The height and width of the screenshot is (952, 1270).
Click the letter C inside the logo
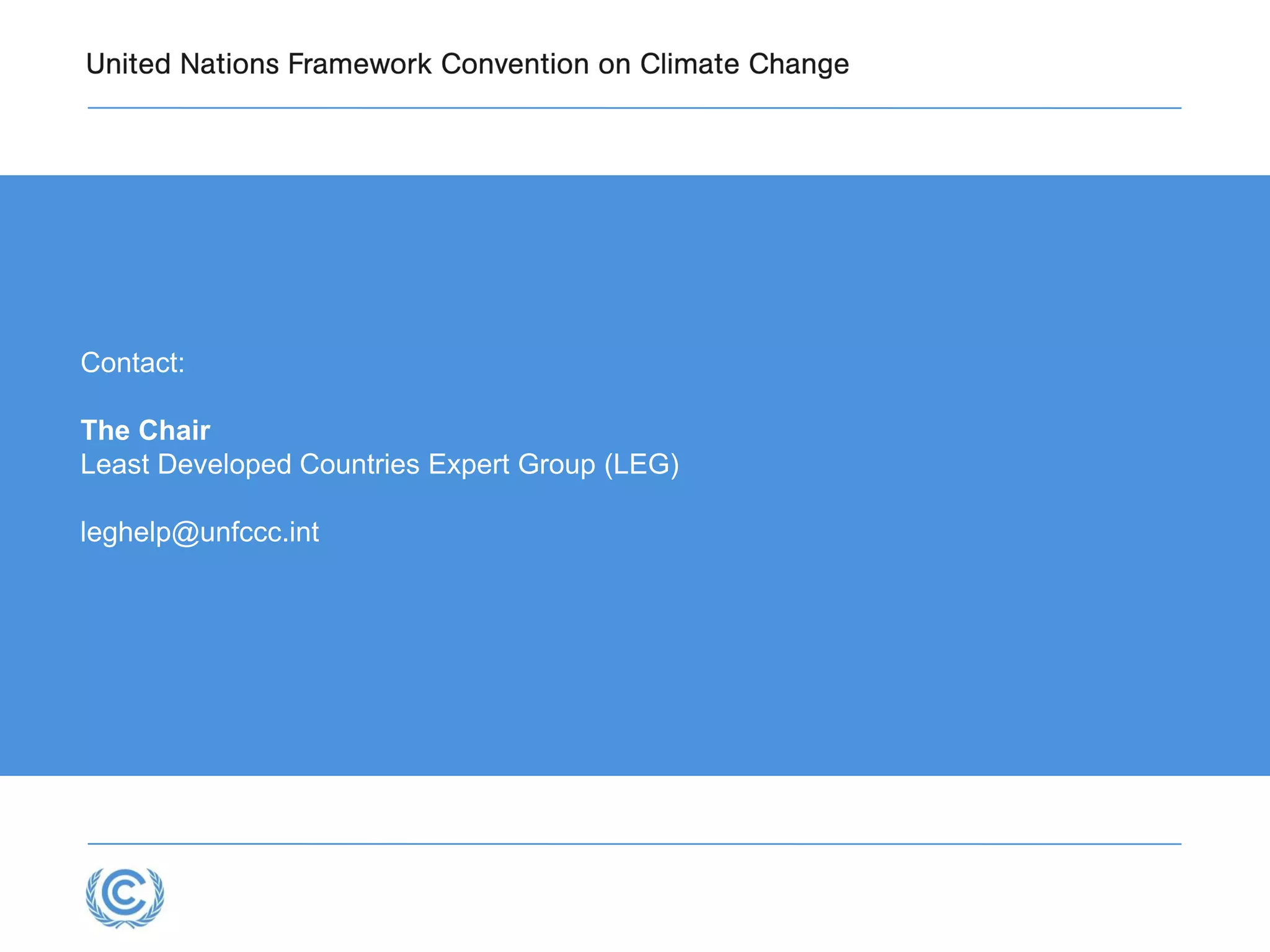125,892
